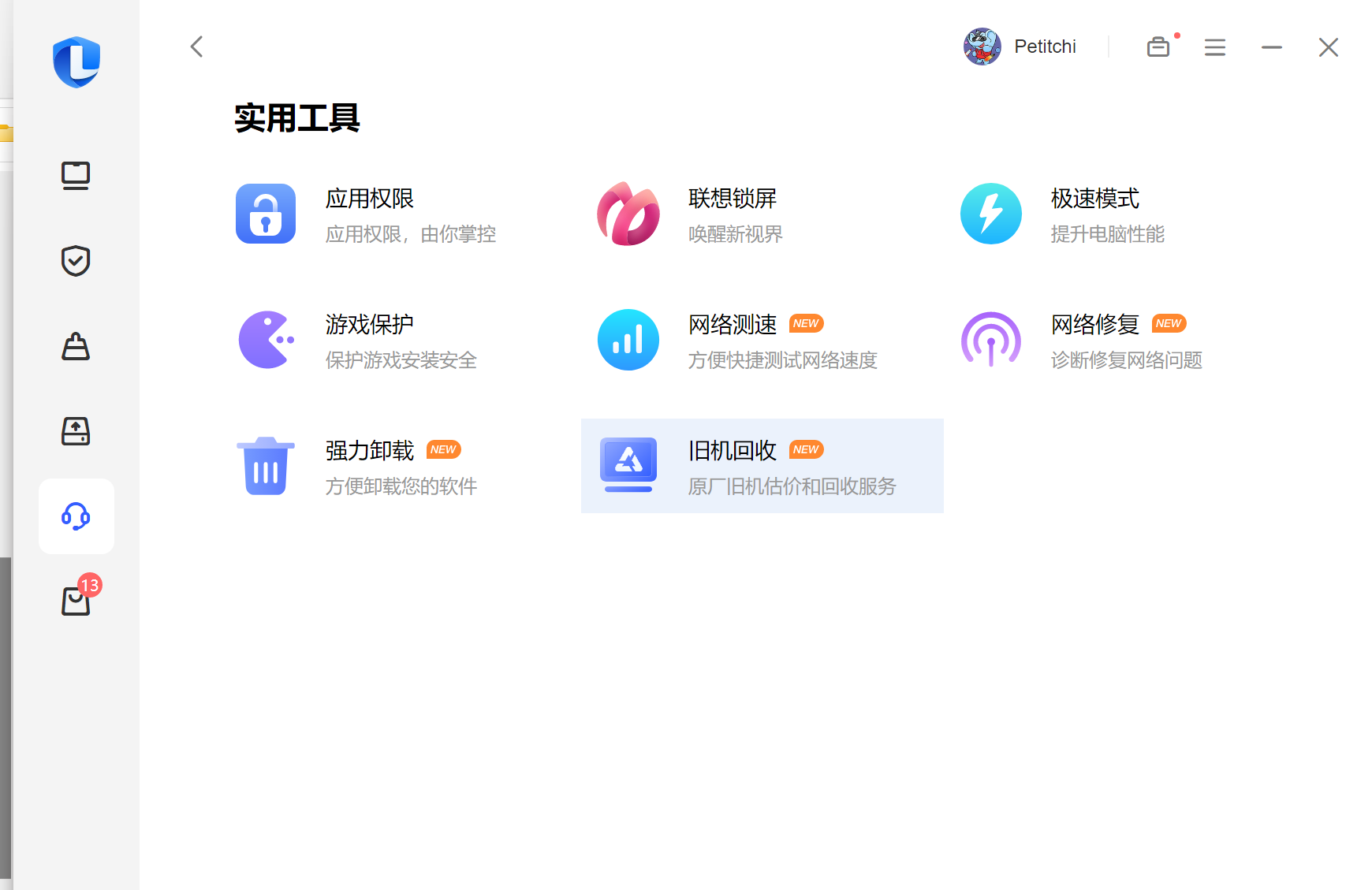
Task: Click the text 方便快捷测试网络速度
Action: coord(783,360)
